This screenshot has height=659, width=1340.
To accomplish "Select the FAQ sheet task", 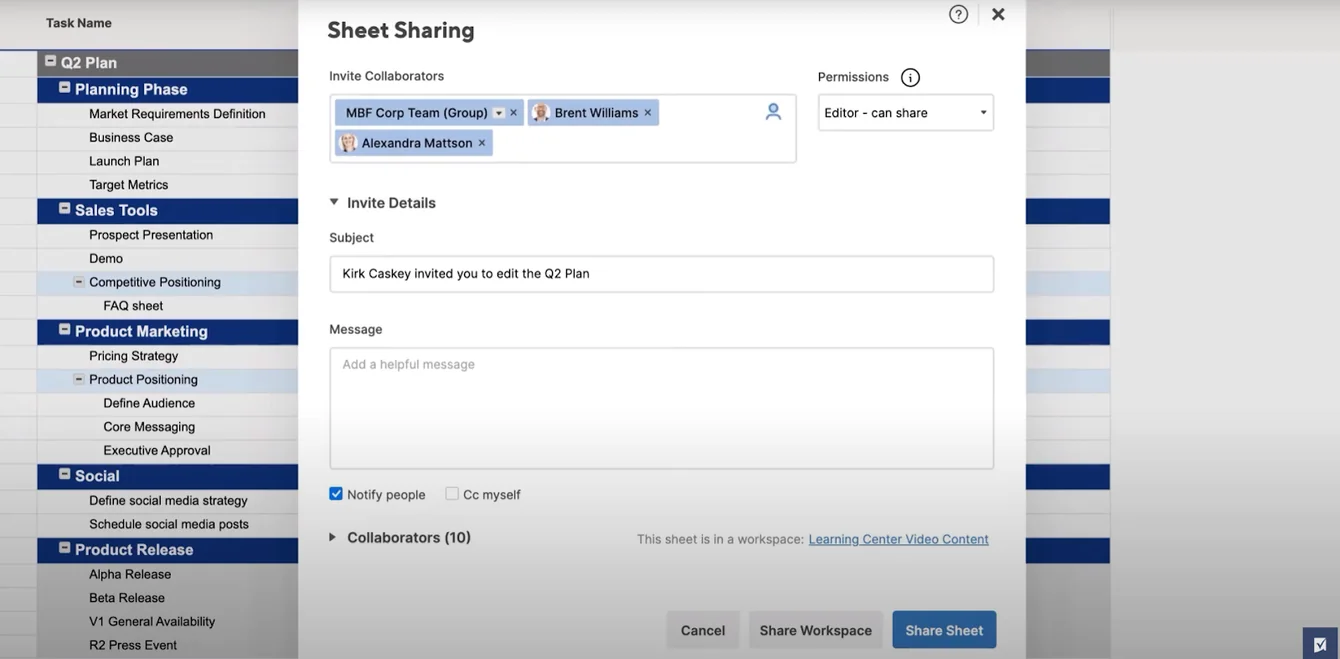I will coord(133,306).
